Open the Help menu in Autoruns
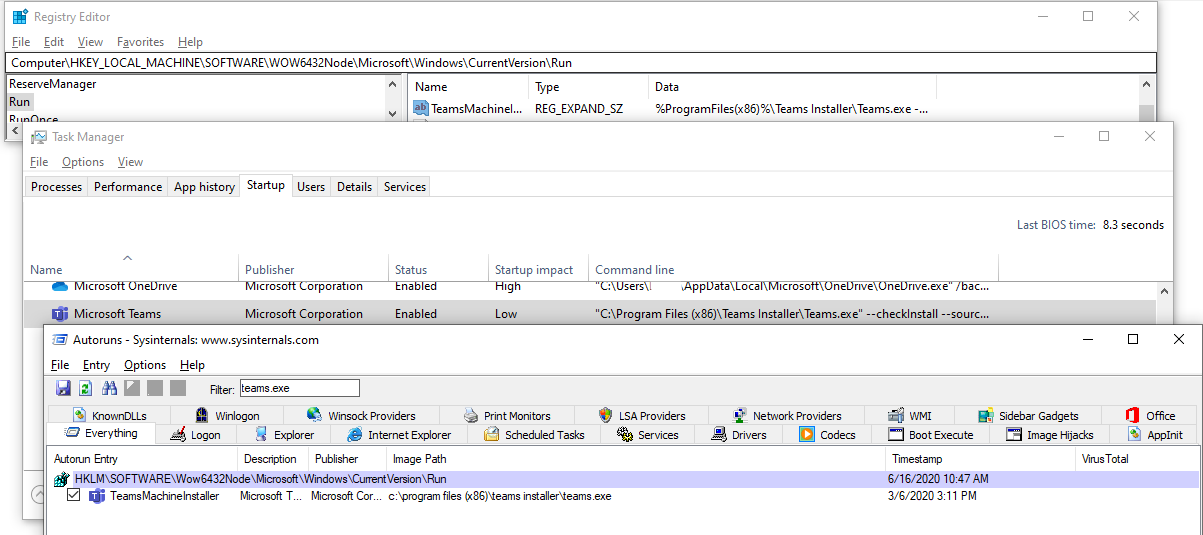Screen dimensions: 1203x535 [192, 365]
